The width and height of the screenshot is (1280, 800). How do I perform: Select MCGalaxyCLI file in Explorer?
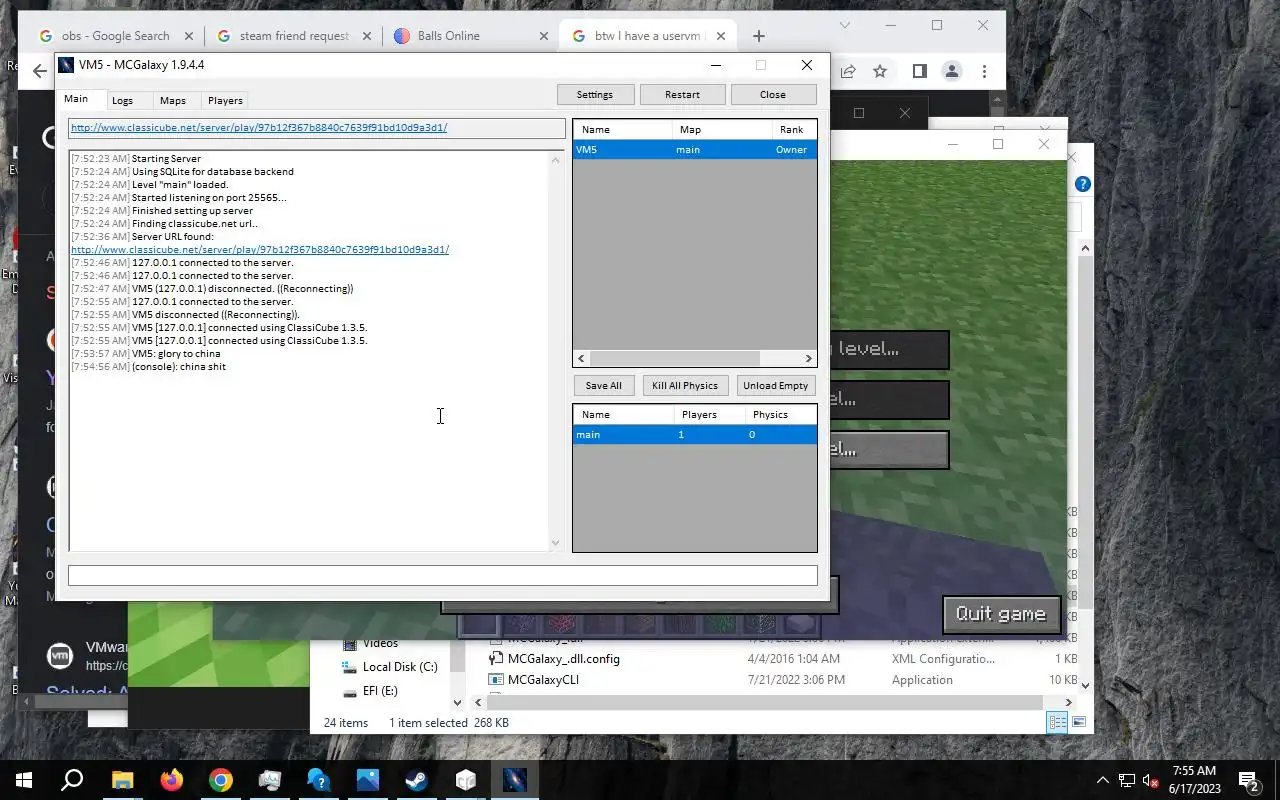point(543,680)
